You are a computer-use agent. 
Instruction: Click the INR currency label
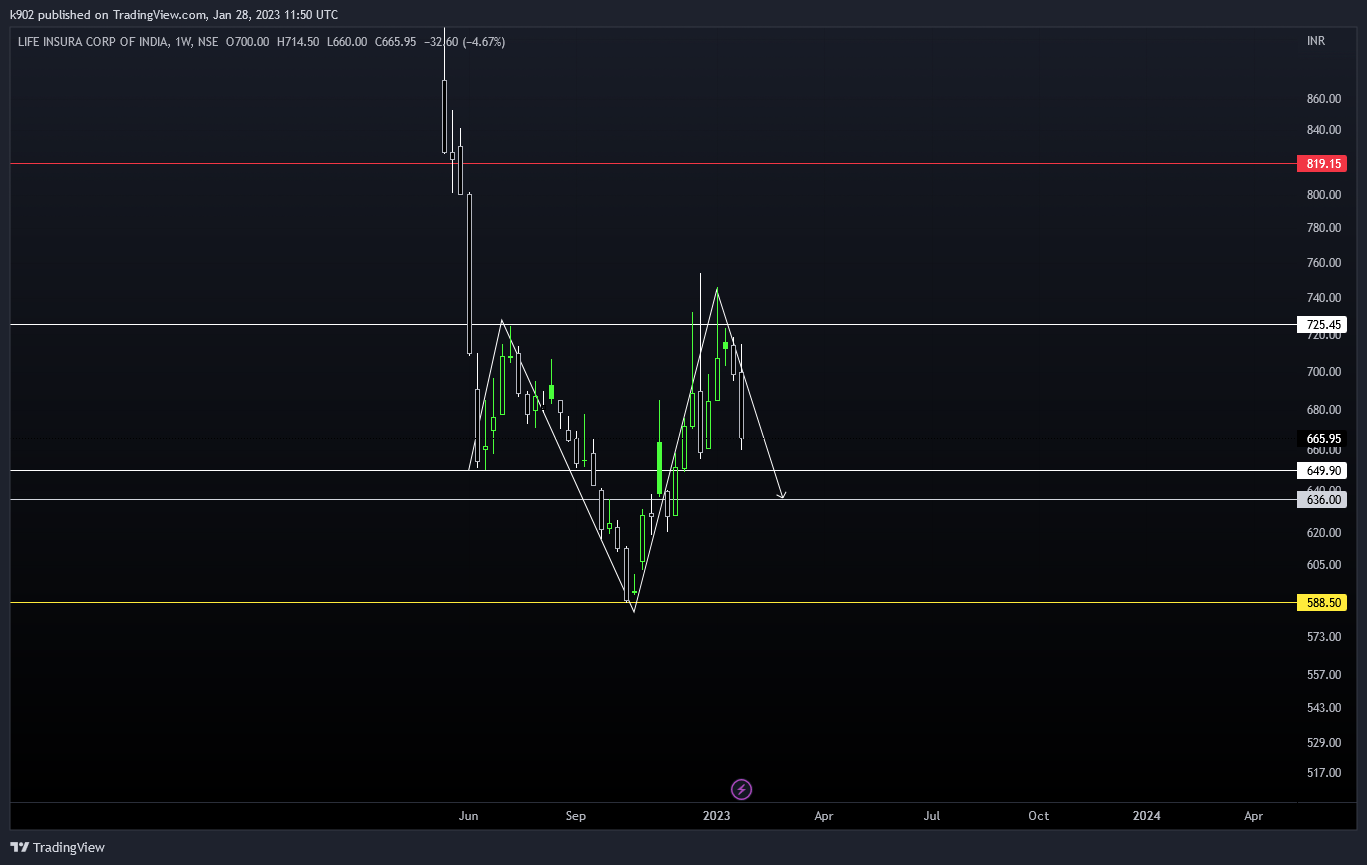tap(1316, 41)
